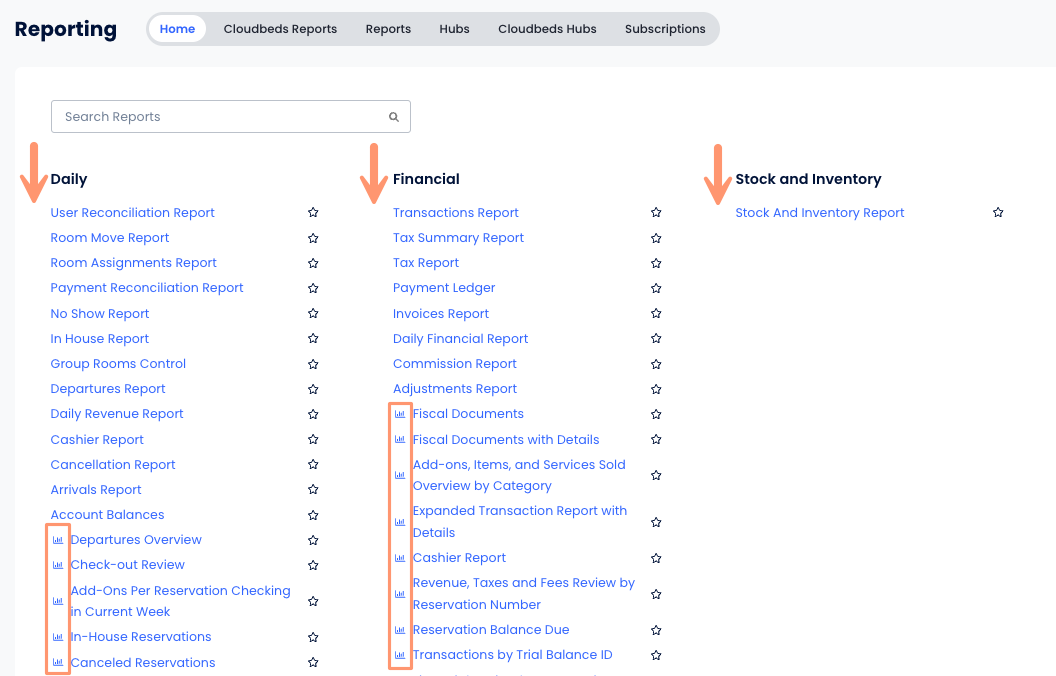The height and width of the screenshot is (676, 1056).
Task: Toggle favorite star for Stock And Inventory Report
Action: [x=998, y=213]
